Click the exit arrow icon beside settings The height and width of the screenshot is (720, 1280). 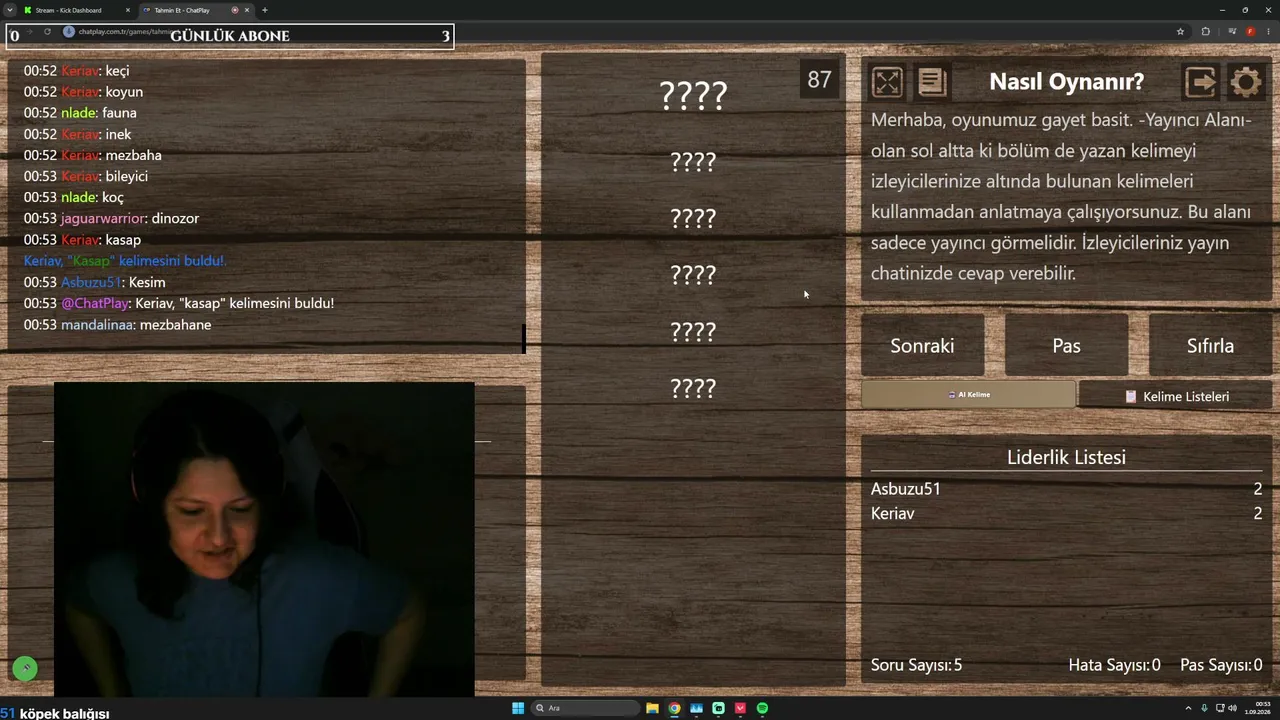[1200, 82]
